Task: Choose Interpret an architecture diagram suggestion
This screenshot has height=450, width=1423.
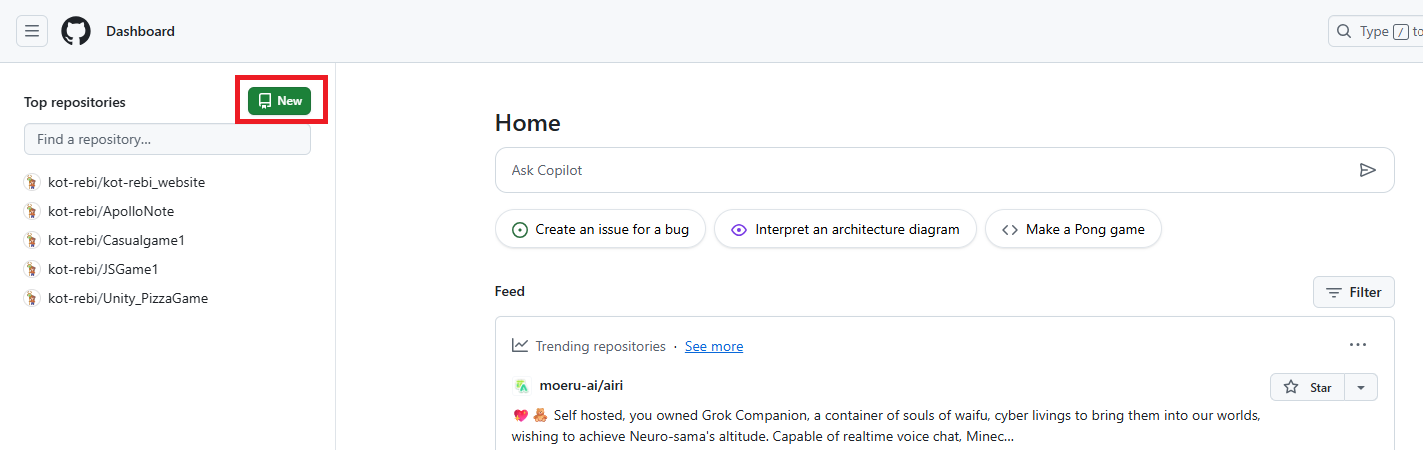Action: (x=845, y=229)
